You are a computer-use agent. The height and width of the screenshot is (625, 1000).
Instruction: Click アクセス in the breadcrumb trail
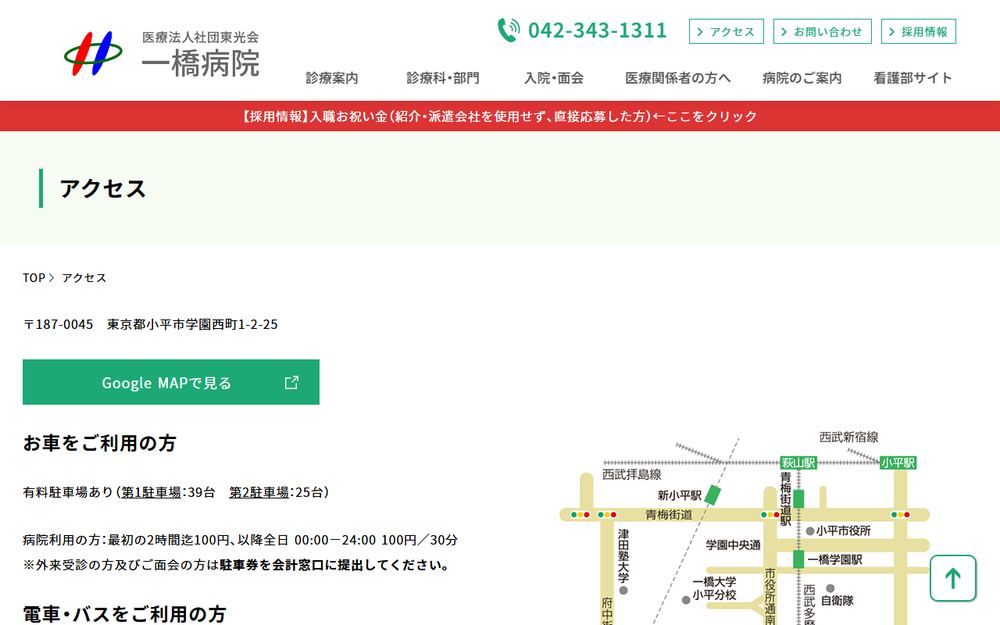coord(84,277)
